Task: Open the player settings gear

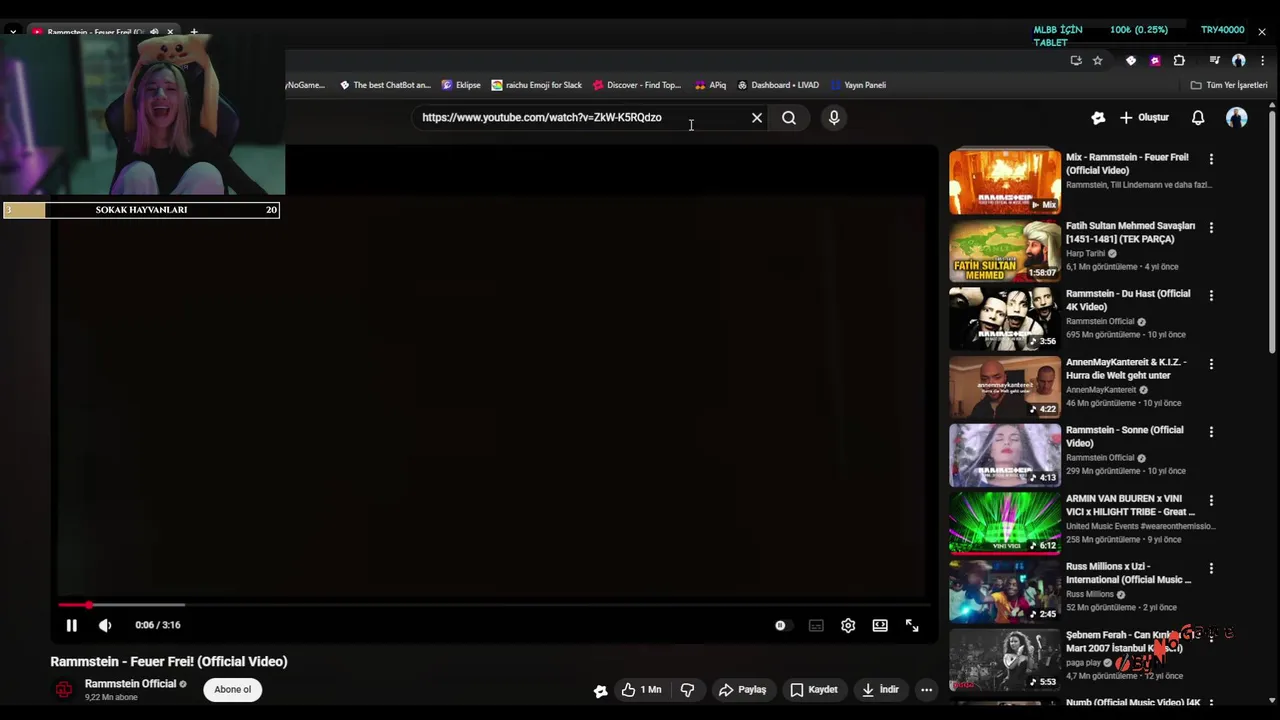Action: click(848, 625)
